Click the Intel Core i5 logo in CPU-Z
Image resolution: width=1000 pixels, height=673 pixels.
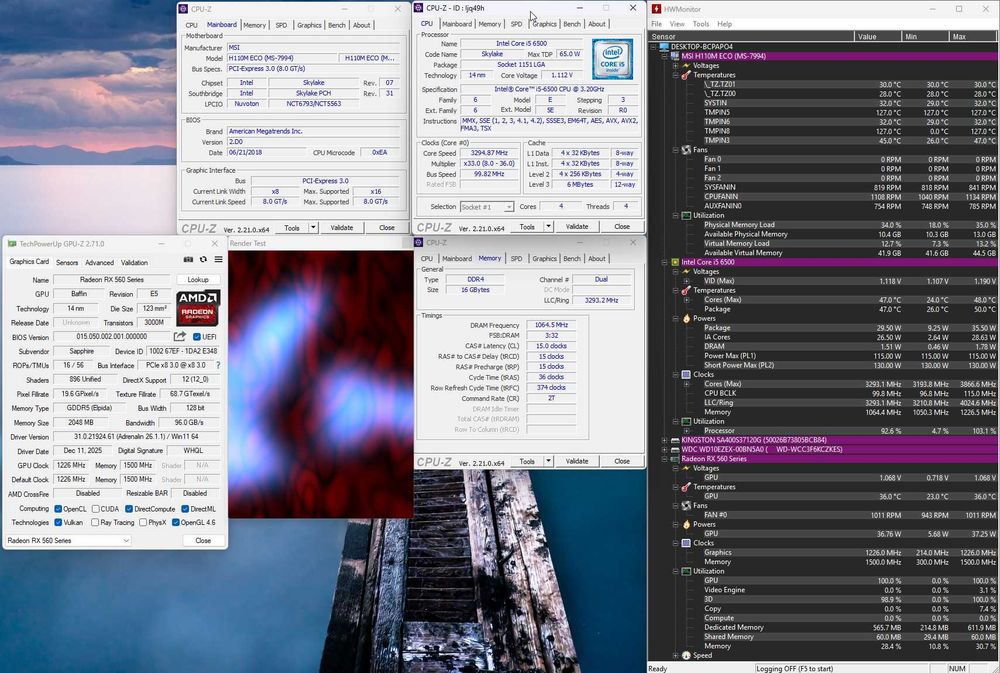point(612,59)
